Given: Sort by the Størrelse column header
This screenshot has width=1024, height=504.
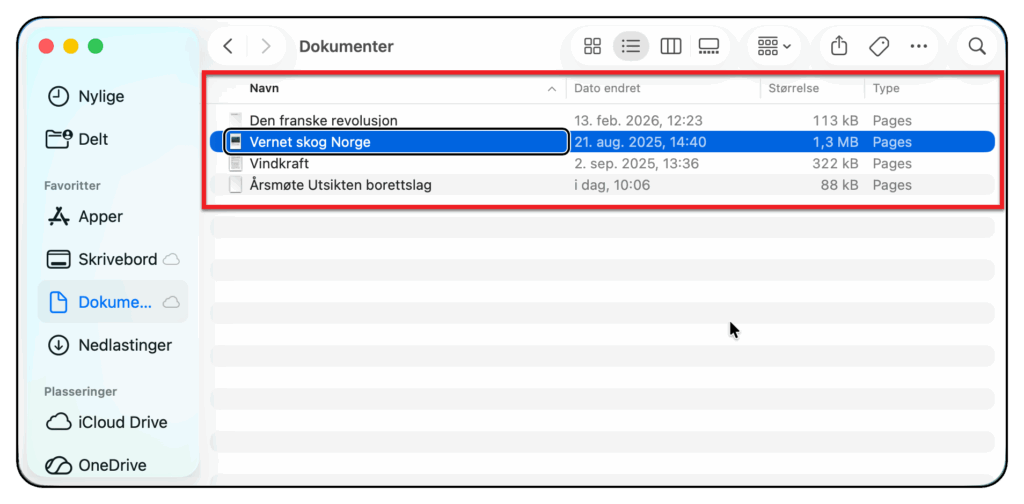Looking at the screenshot, I should point(793,88).
